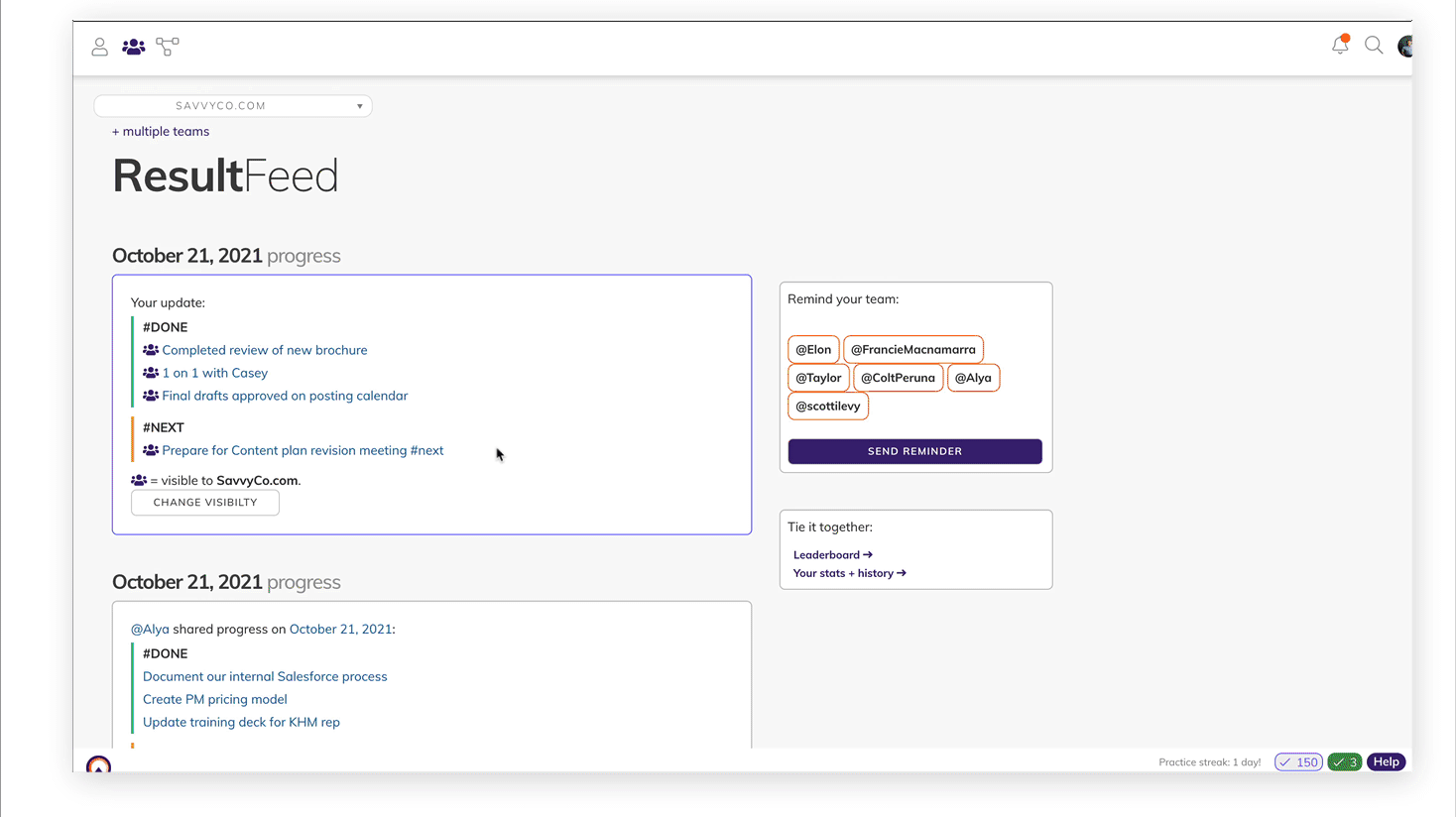Open the SAVVYCO.COM team dropdown
The width and height of the screenshot is (1456, 817).
(233, 106)
